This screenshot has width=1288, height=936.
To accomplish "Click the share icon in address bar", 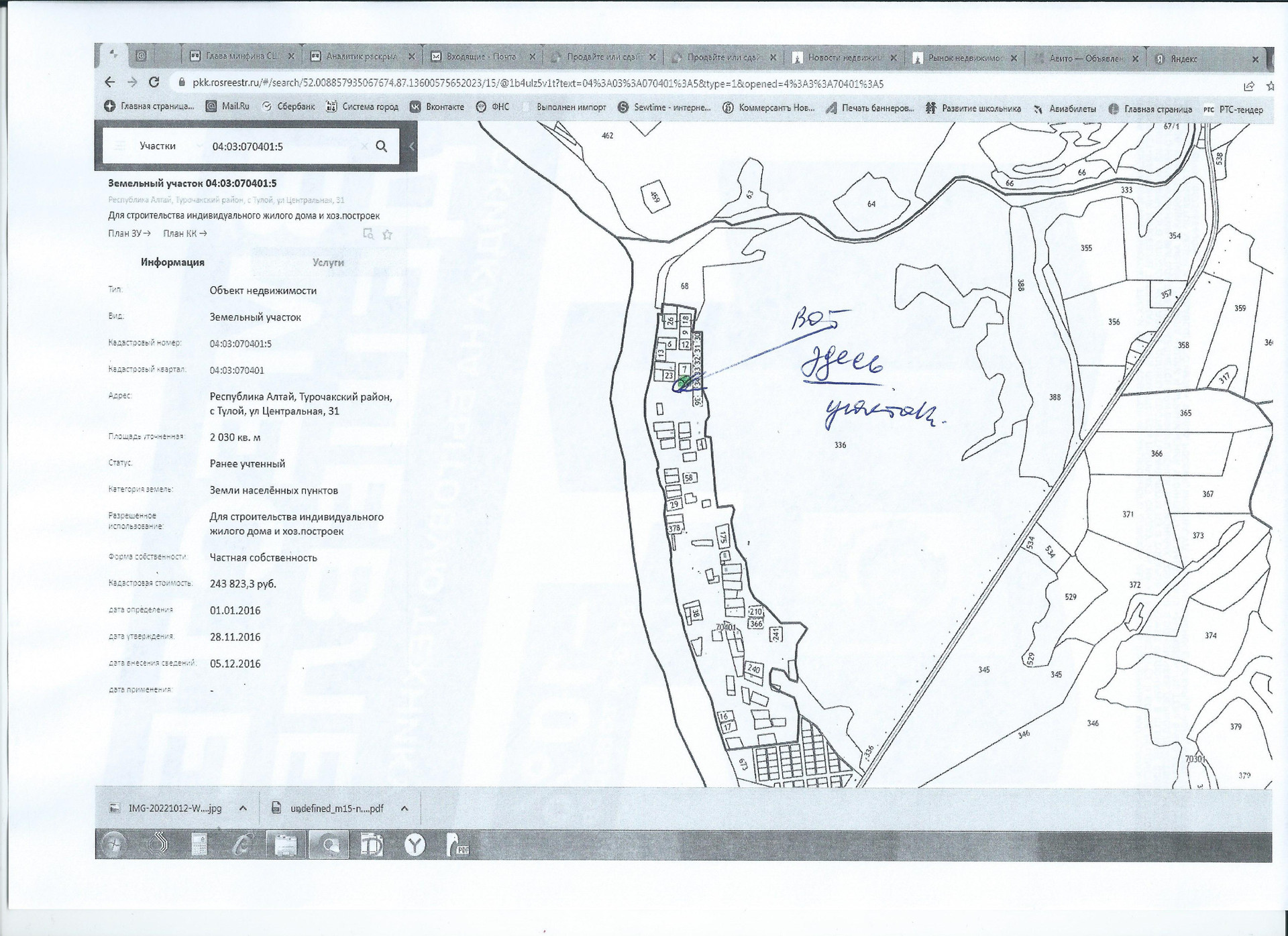I will click(x=1248, y=86).
